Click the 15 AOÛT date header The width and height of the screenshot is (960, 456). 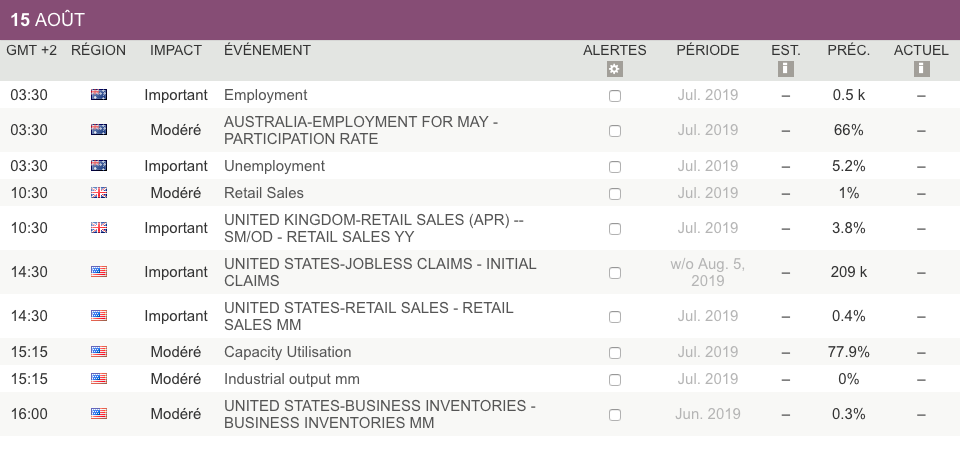pyautogui.click(x=48, y=20)
